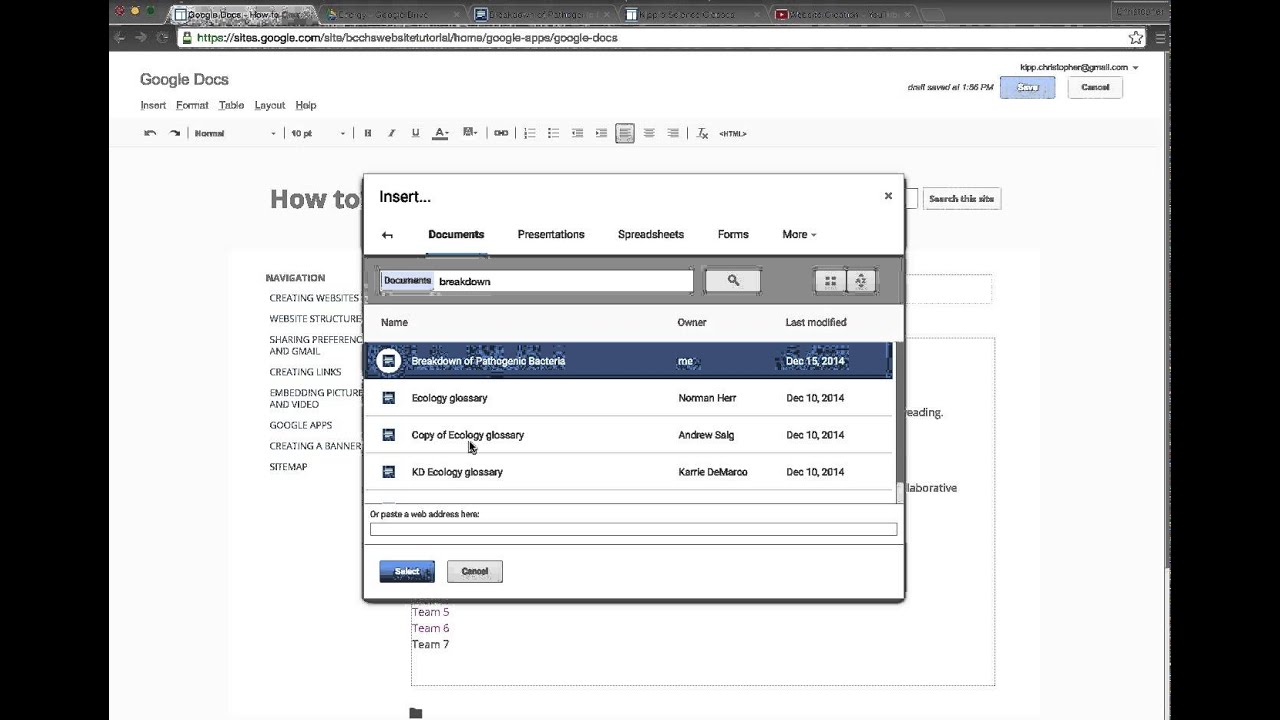Apply numbered list formatting
1280x720 pixels.
(x=530, y=133)
